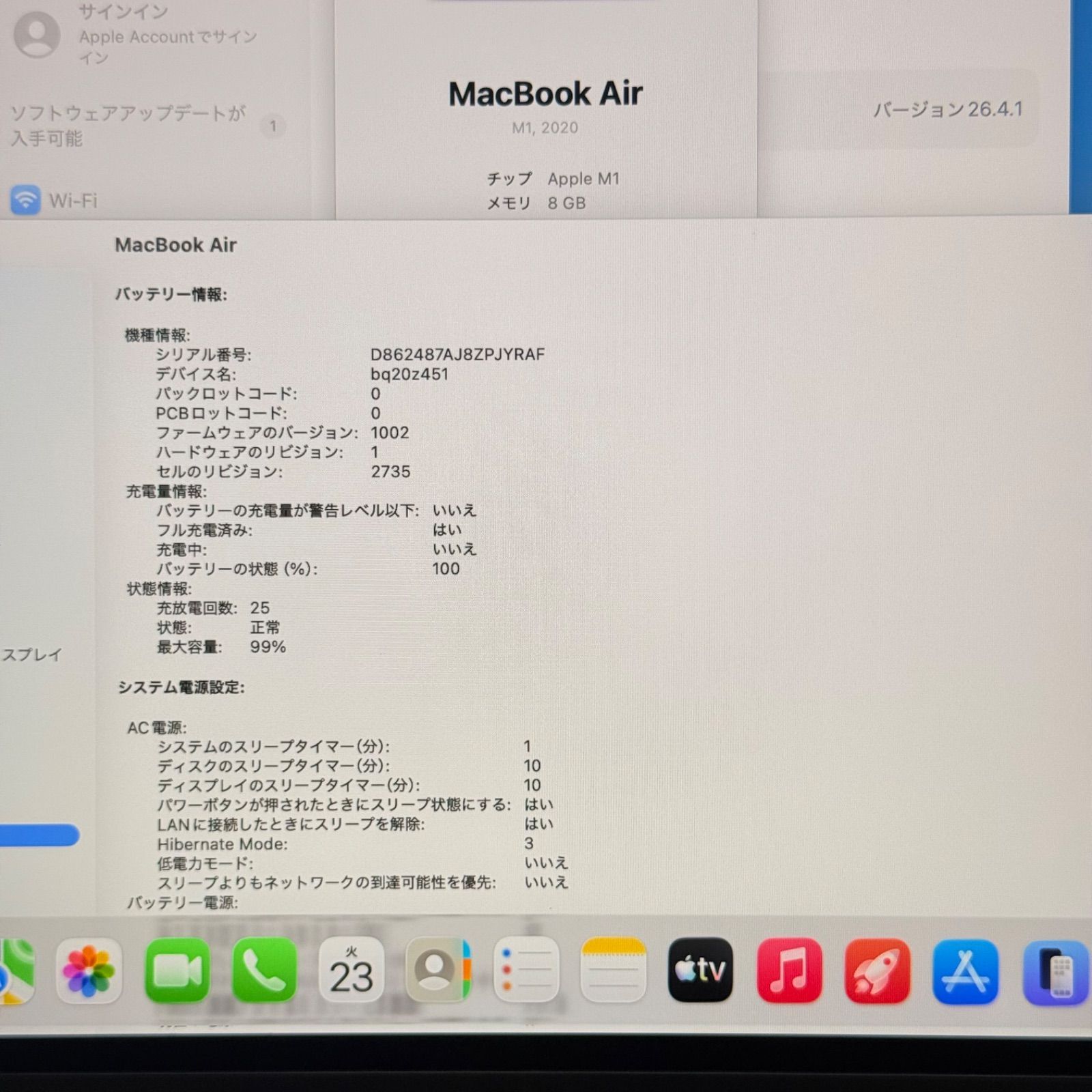The image size is (1092, 1092).
Task: Click MacBook Air title in system report
Action: (175, 245)
